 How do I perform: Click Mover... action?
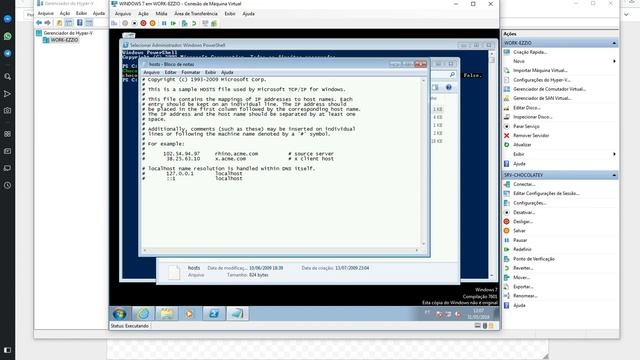[521, 278]
